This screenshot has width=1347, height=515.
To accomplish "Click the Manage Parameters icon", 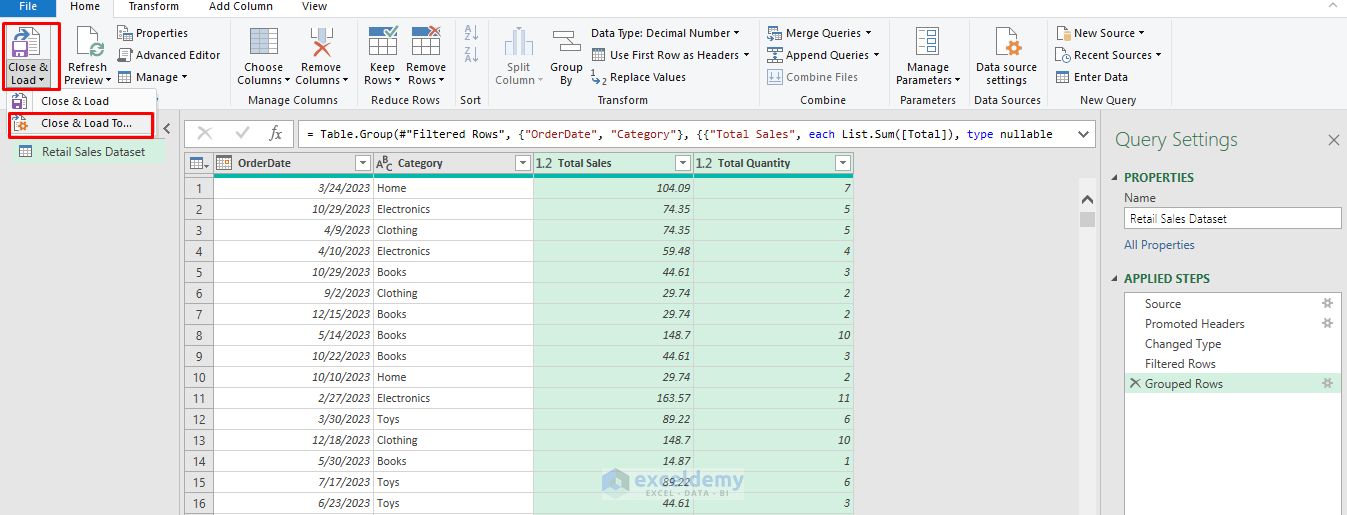I will click(927, 43).
